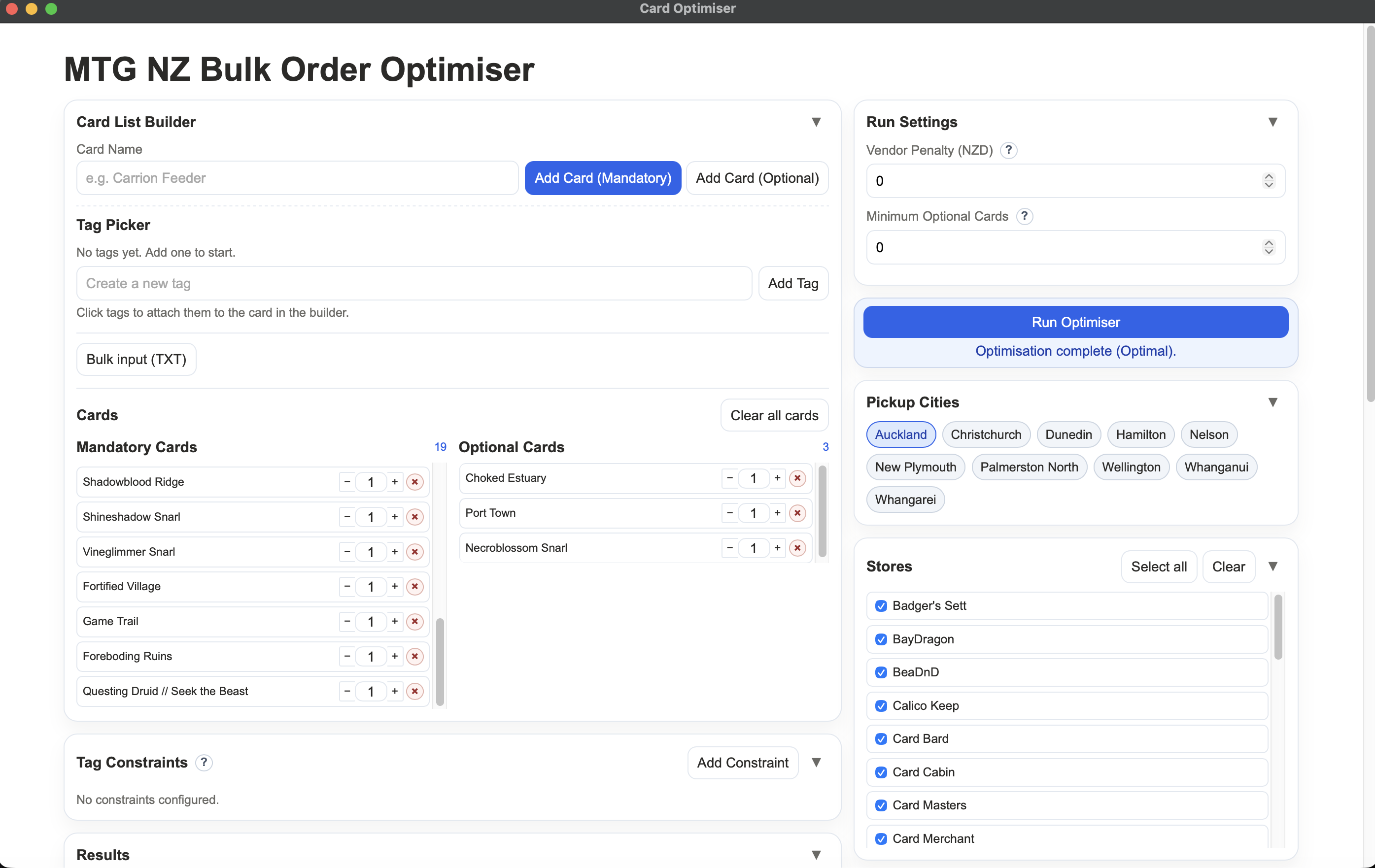The image size is (1375, 868).
Task: Remove Necroblossom Snarl from optional cards
Action: 798,547
